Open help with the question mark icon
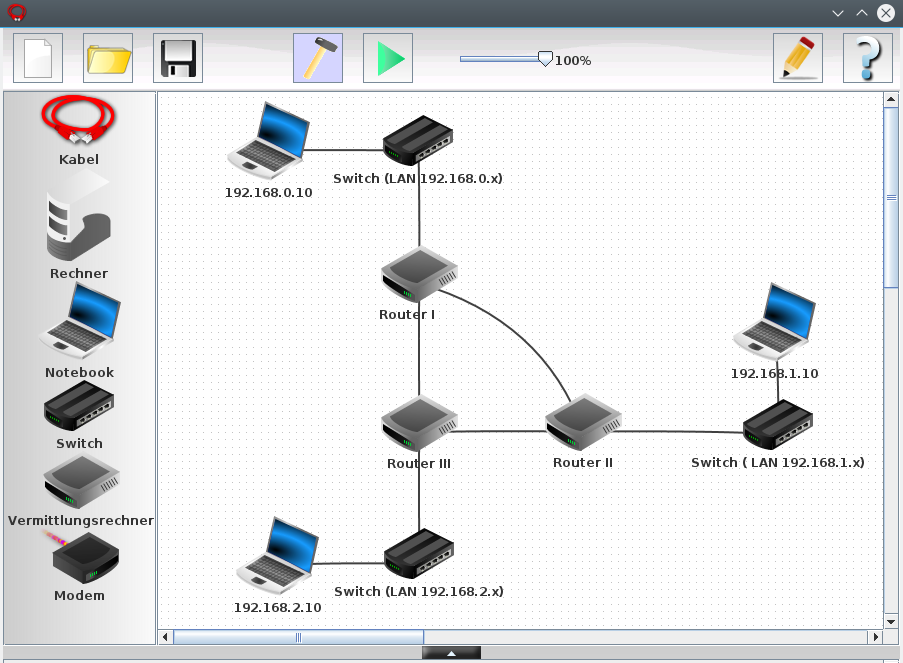This screenshot has width=903, height=663. 868,58
